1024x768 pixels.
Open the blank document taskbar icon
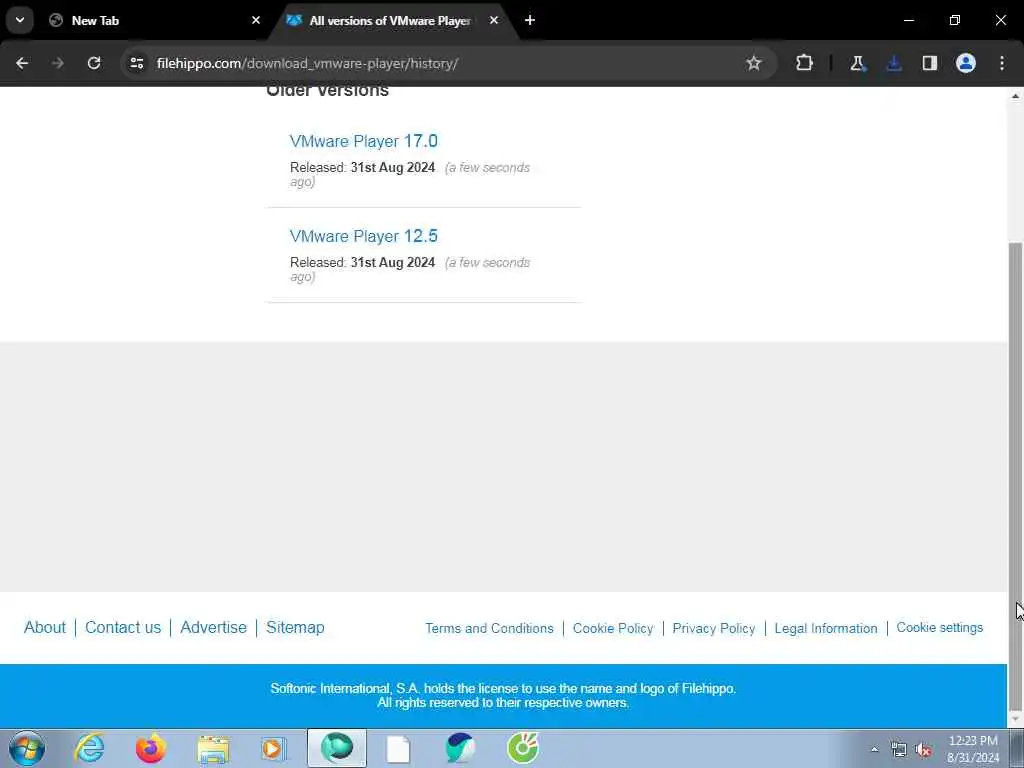click(x=398, y=748)
